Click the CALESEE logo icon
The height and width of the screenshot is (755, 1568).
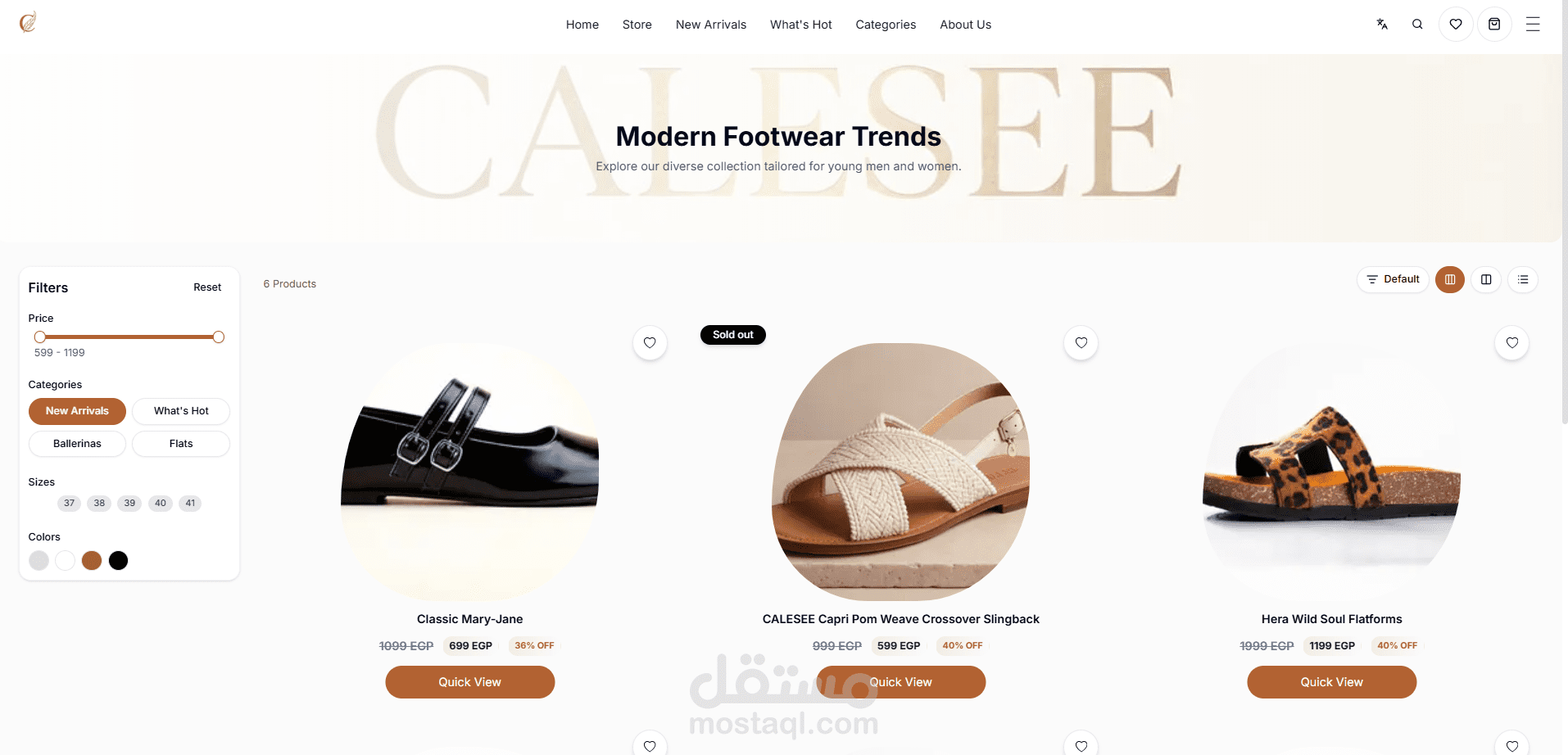tap(28, 22)
